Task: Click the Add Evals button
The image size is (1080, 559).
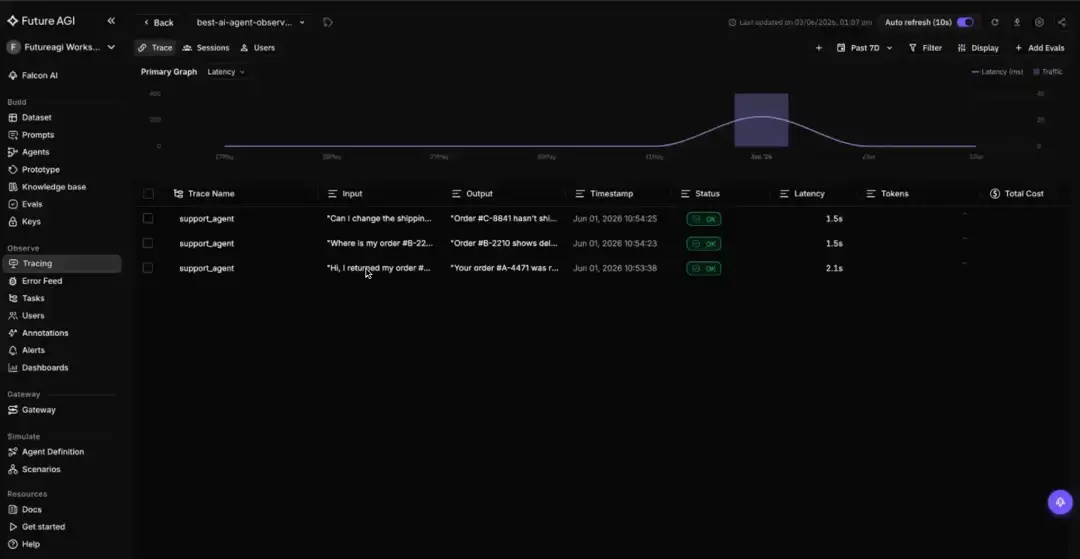Action: pos(1039,48)
